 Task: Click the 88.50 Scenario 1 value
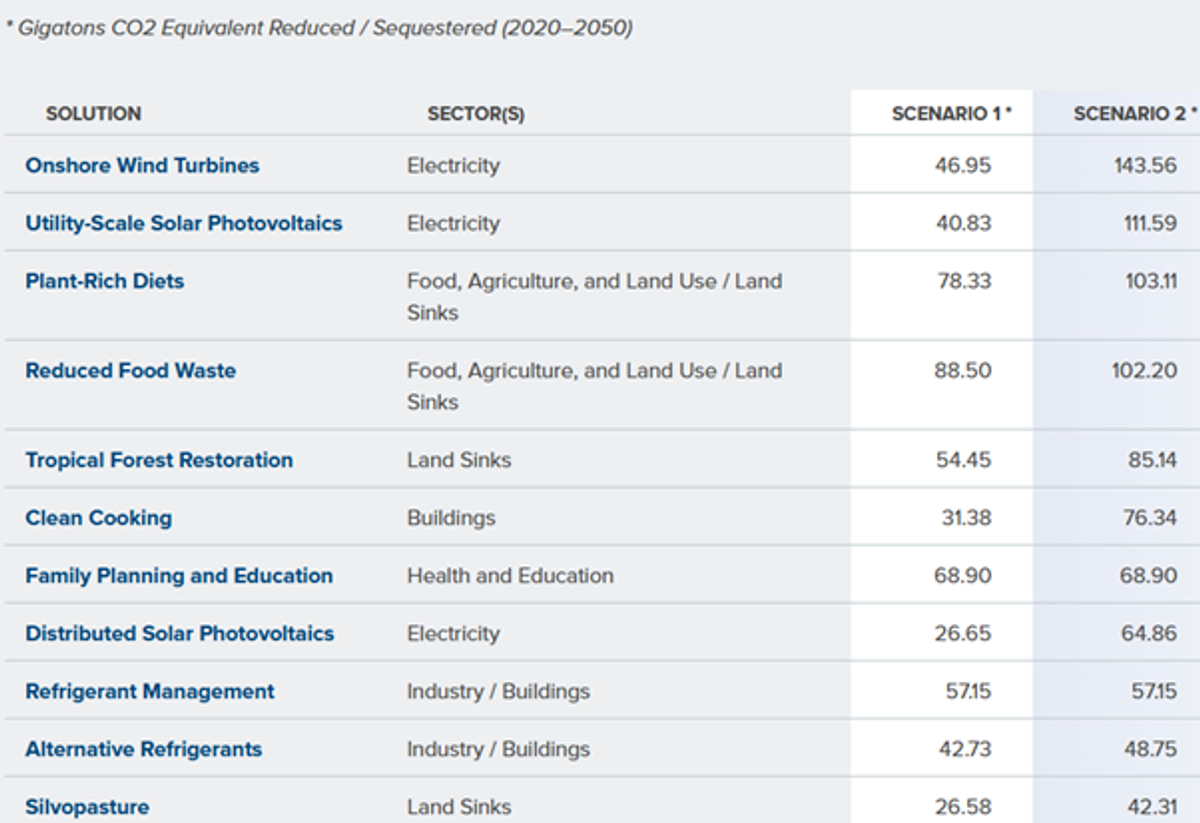pos(964,371)
